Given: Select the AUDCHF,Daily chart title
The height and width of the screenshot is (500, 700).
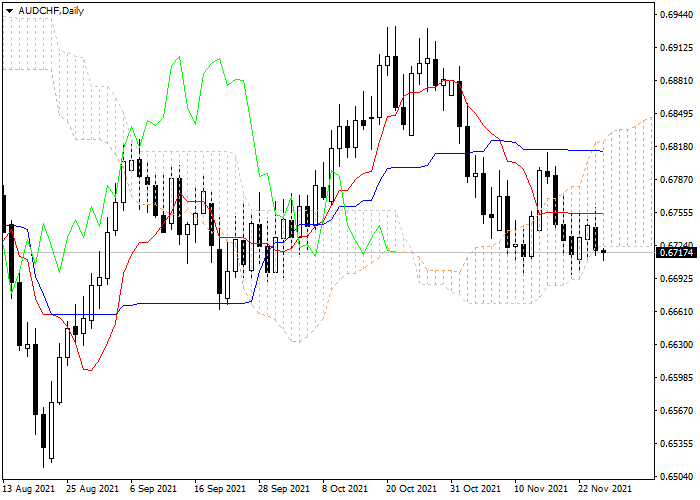Looking at the screenshot, I should click(x=51, y=11).
